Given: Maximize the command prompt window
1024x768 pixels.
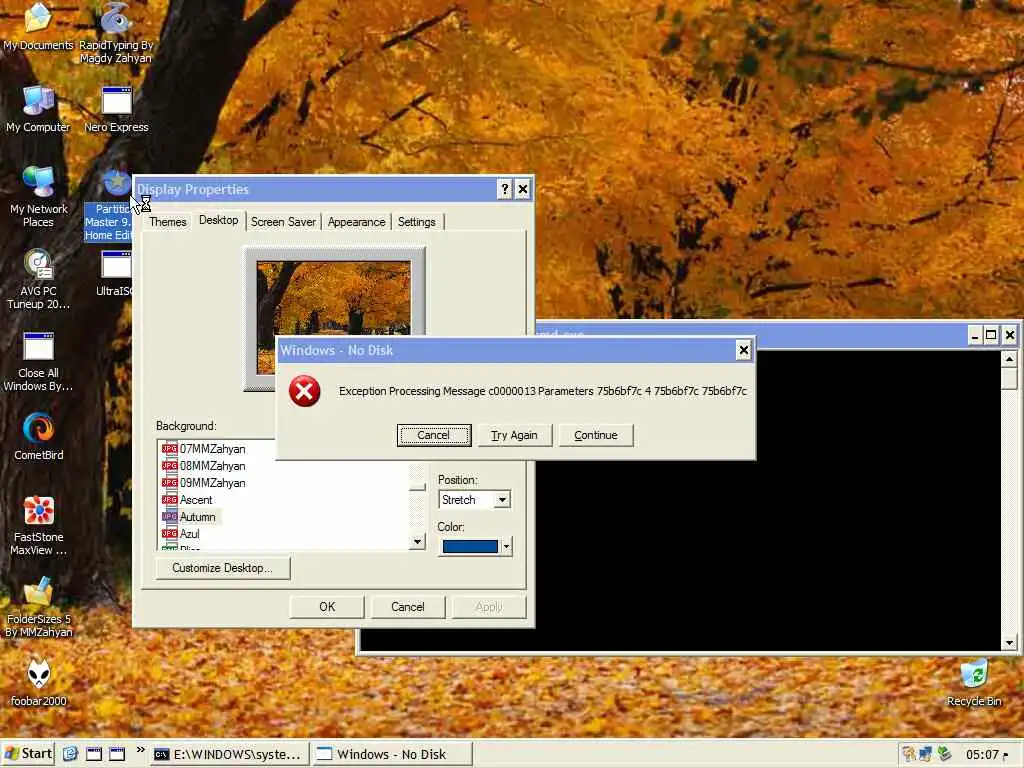Looking at the screenshot, I should click(991, 336).
